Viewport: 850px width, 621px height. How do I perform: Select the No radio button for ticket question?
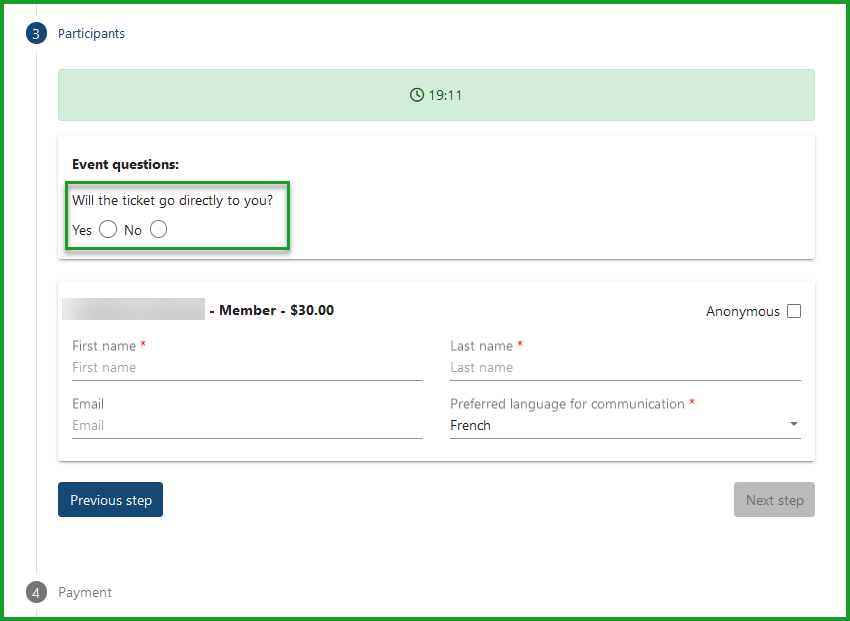pos(157,229)
